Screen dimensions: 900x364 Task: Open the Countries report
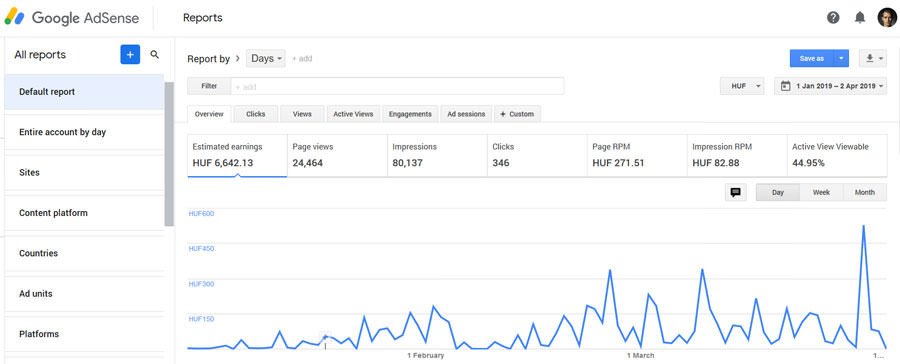(84, 253)
